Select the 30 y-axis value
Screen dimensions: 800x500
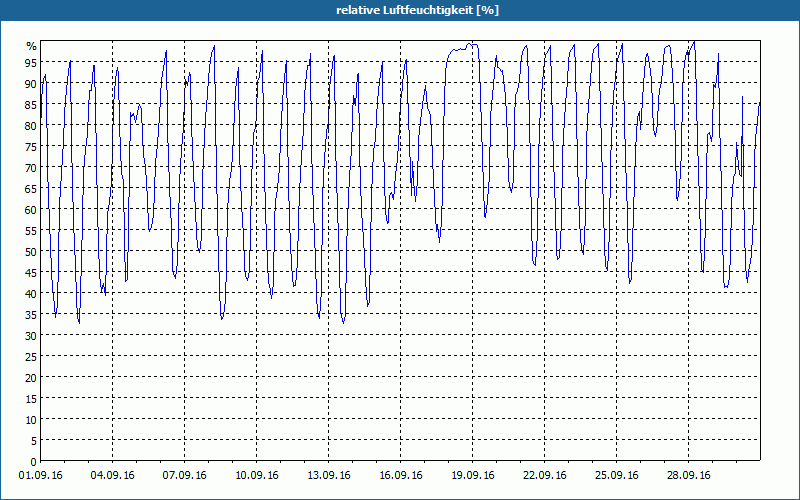pos(31,336)
